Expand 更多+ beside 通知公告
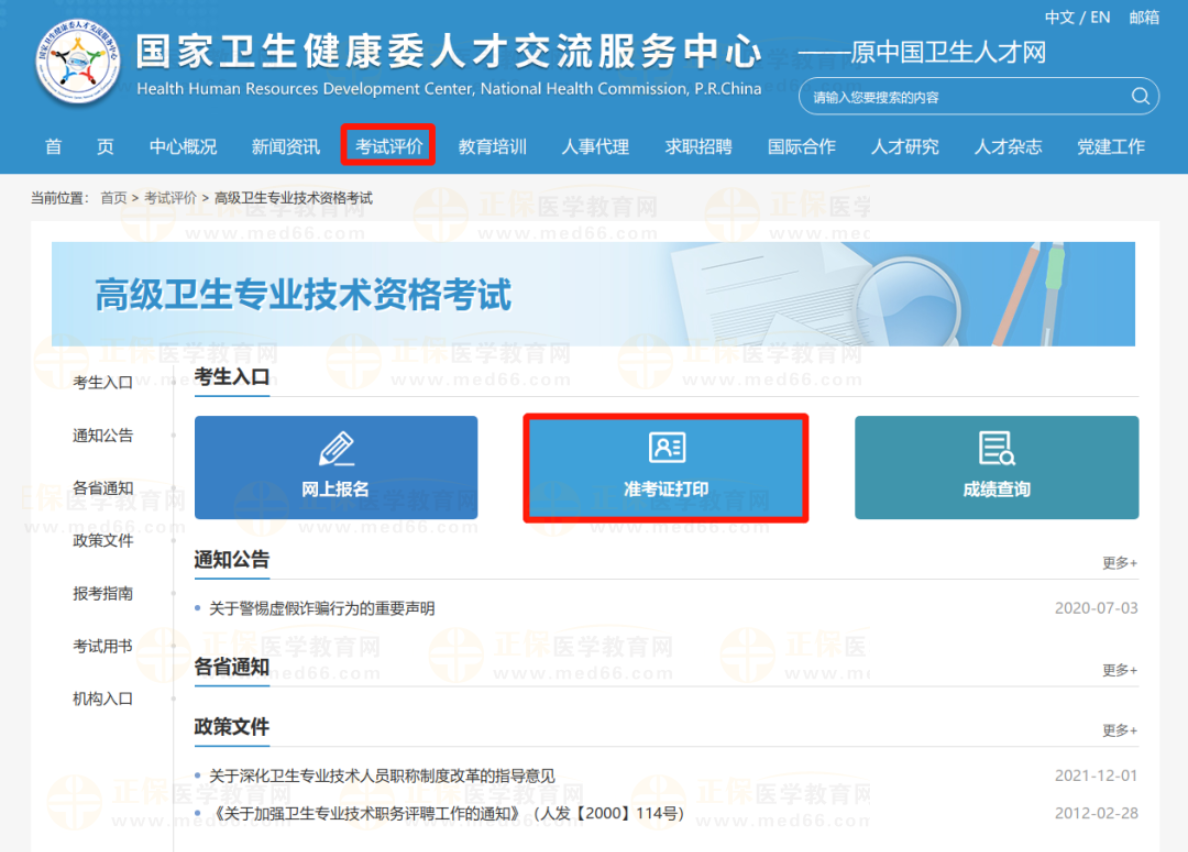 (x=1119, y=563)
